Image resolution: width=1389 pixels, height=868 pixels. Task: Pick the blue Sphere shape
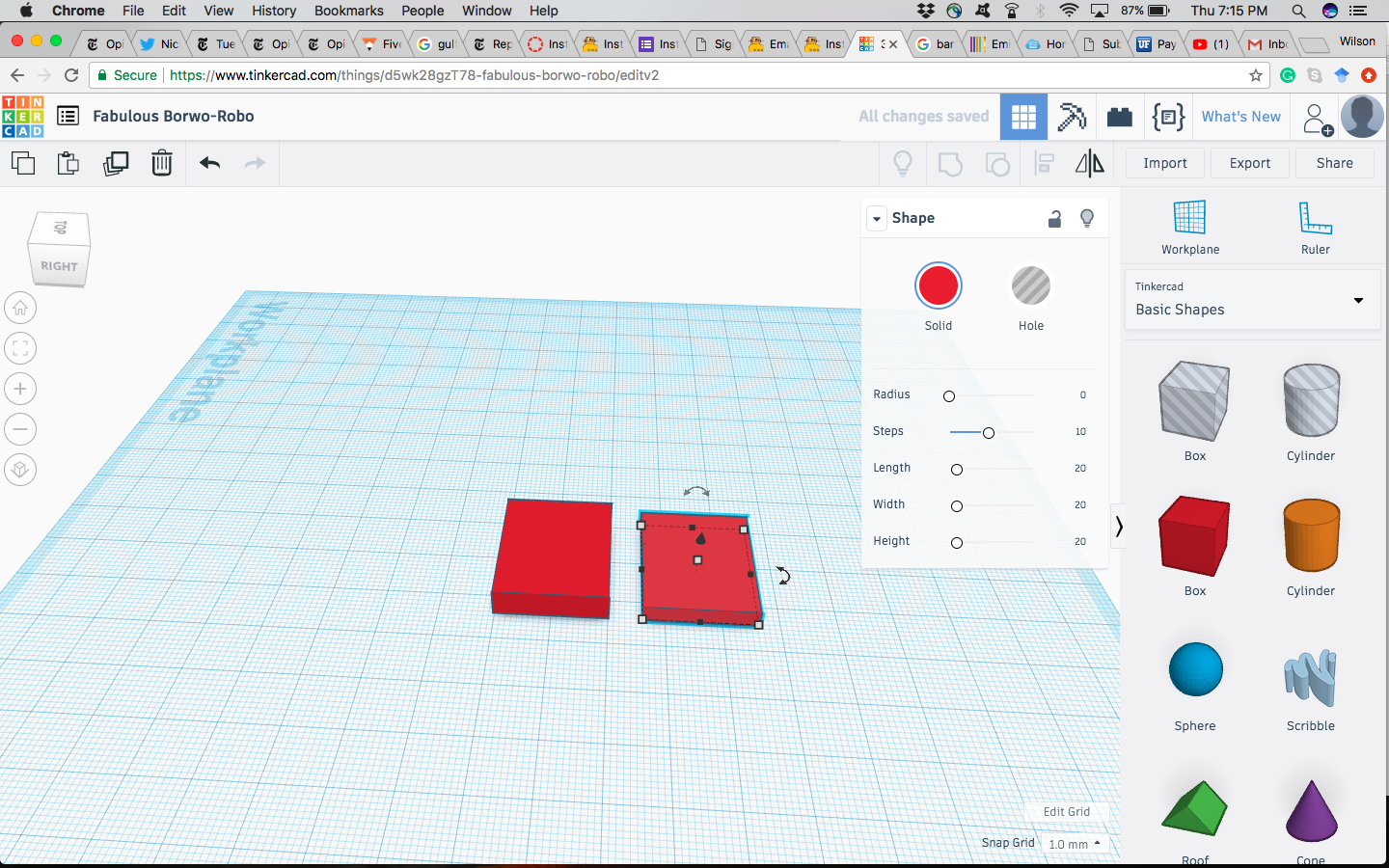[1195, 669]
